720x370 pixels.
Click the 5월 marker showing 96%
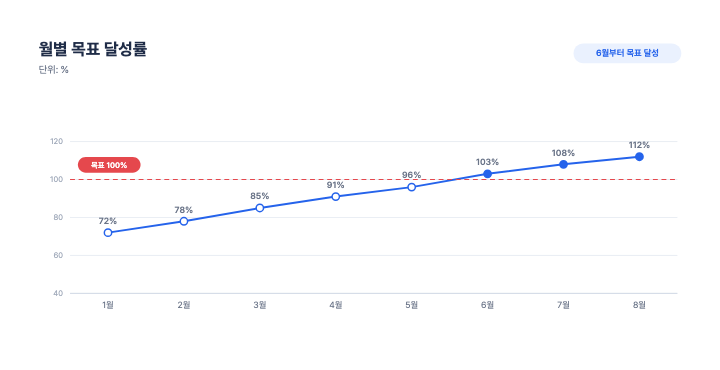click(x=411, y=187)
